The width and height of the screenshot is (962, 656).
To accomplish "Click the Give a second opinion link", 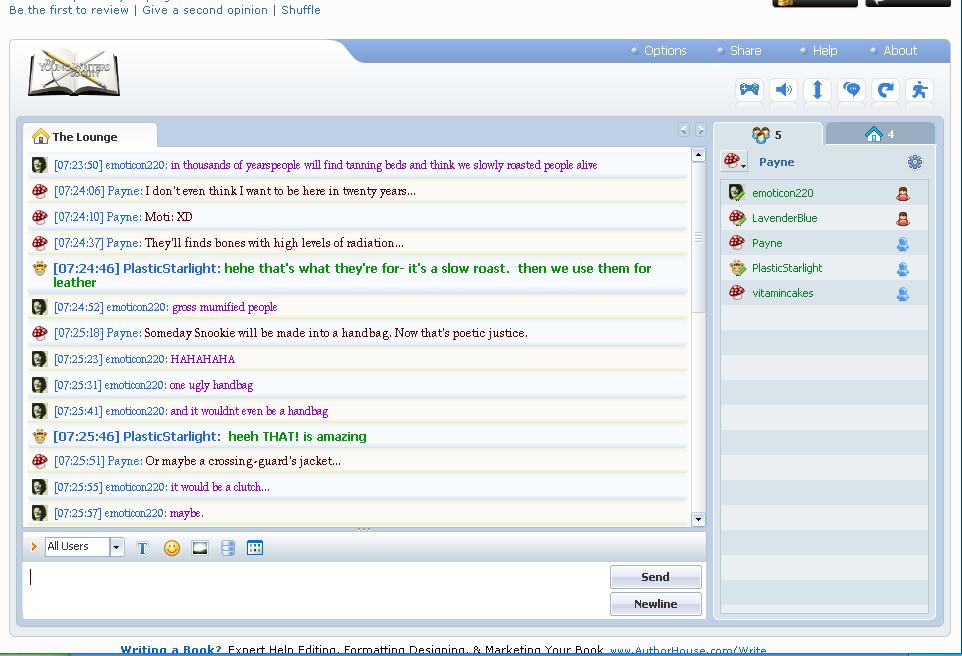I will click(205, 10).
